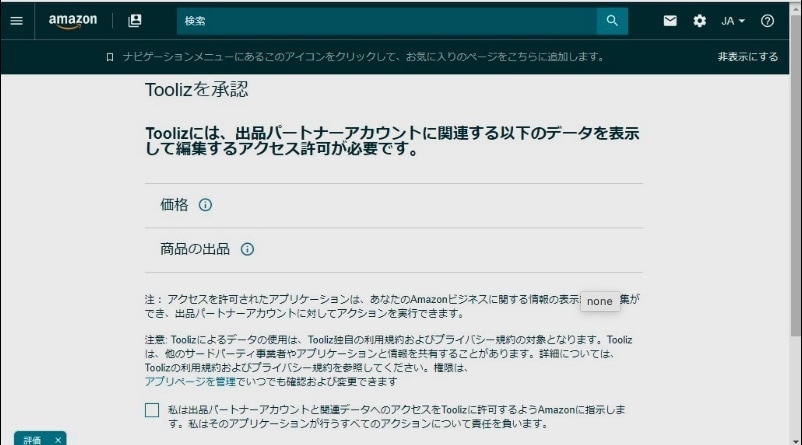Open the アプリページを管理 link
Viewport: 802px width, 445px height.
pos(190,382)
